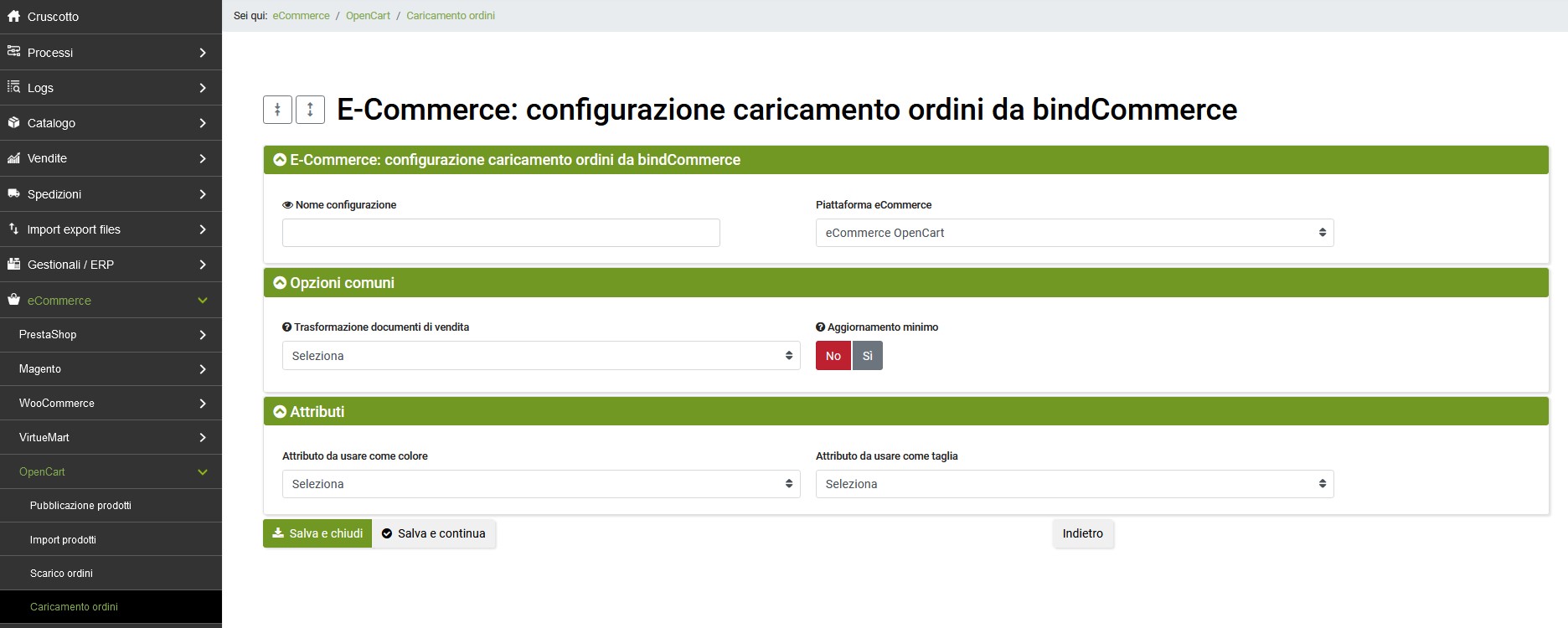Open Attributo da usare come colore dropdown

pyautogui.click(x=540, y=484)
